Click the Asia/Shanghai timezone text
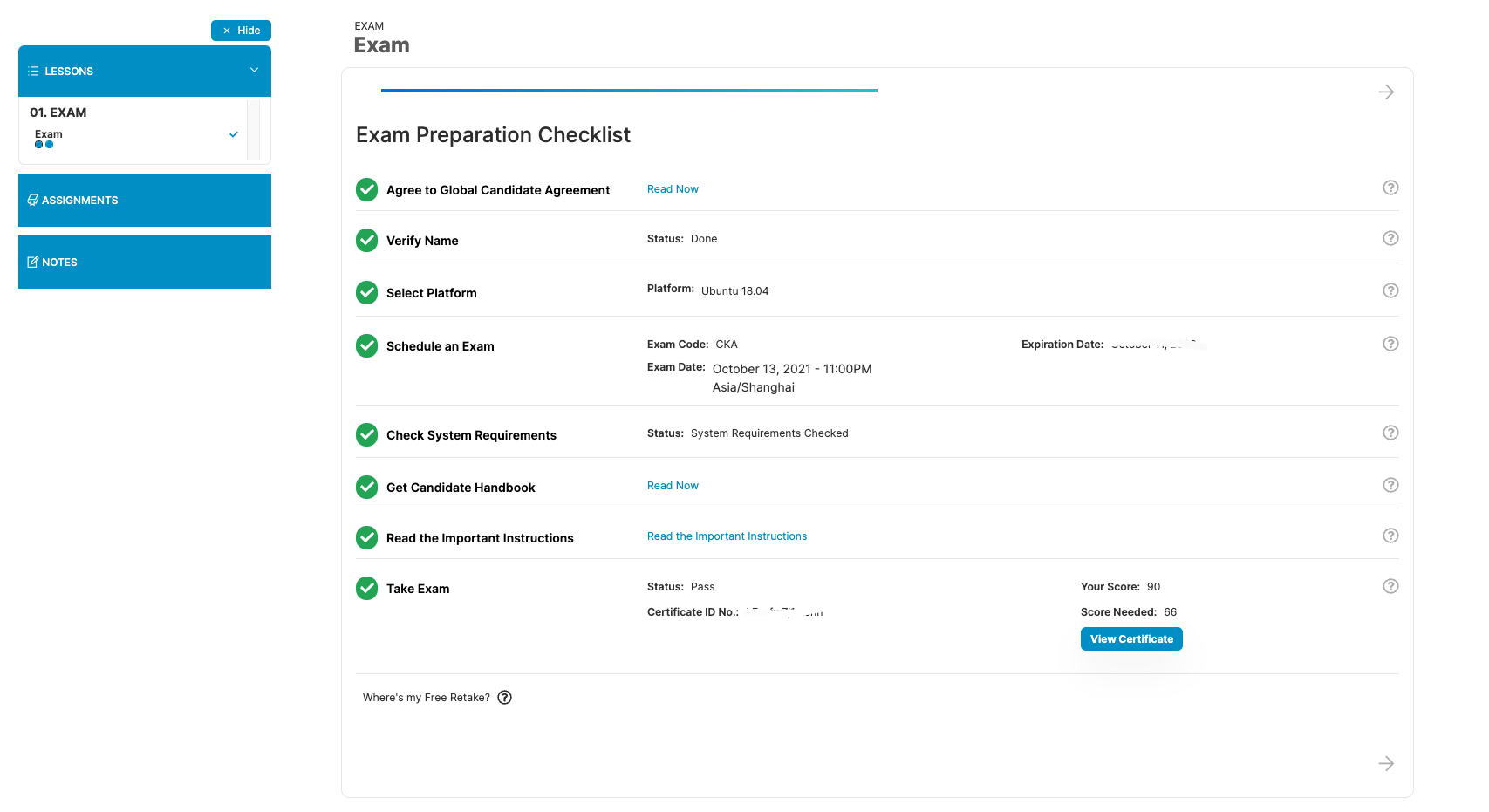 pos(753,387)
